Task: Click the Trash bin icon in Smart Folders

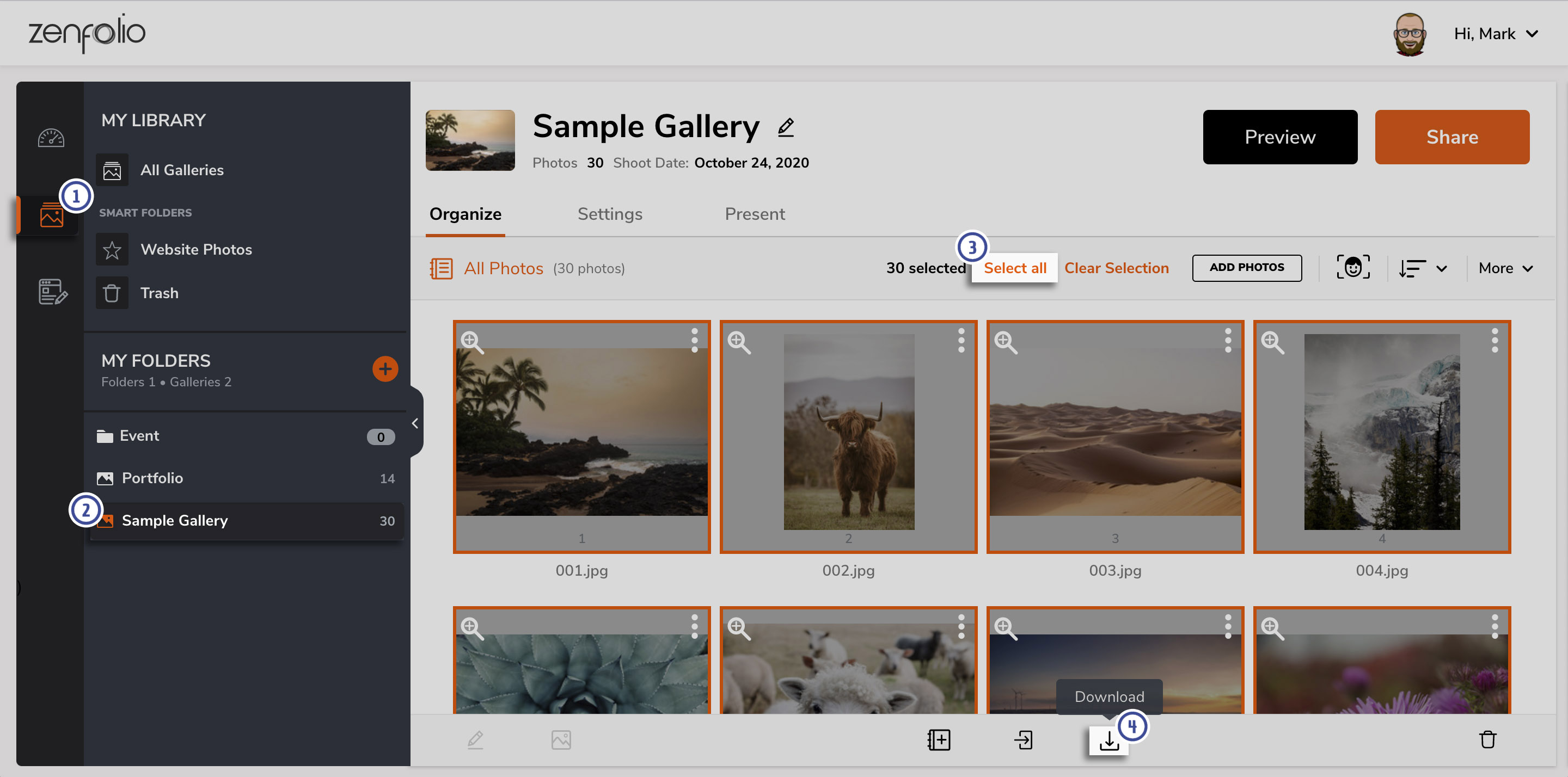Action: click(x=112, y=293)
